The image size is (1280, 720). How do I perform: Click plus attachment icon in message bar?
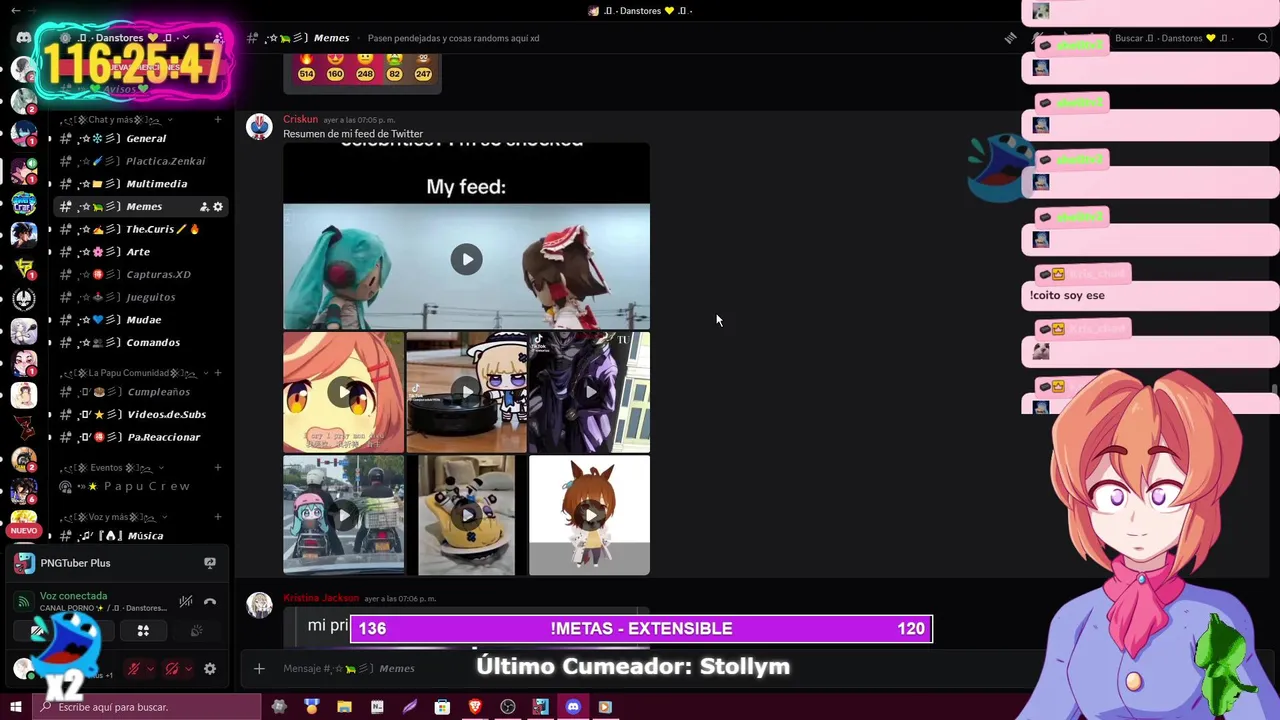point(259,668)
